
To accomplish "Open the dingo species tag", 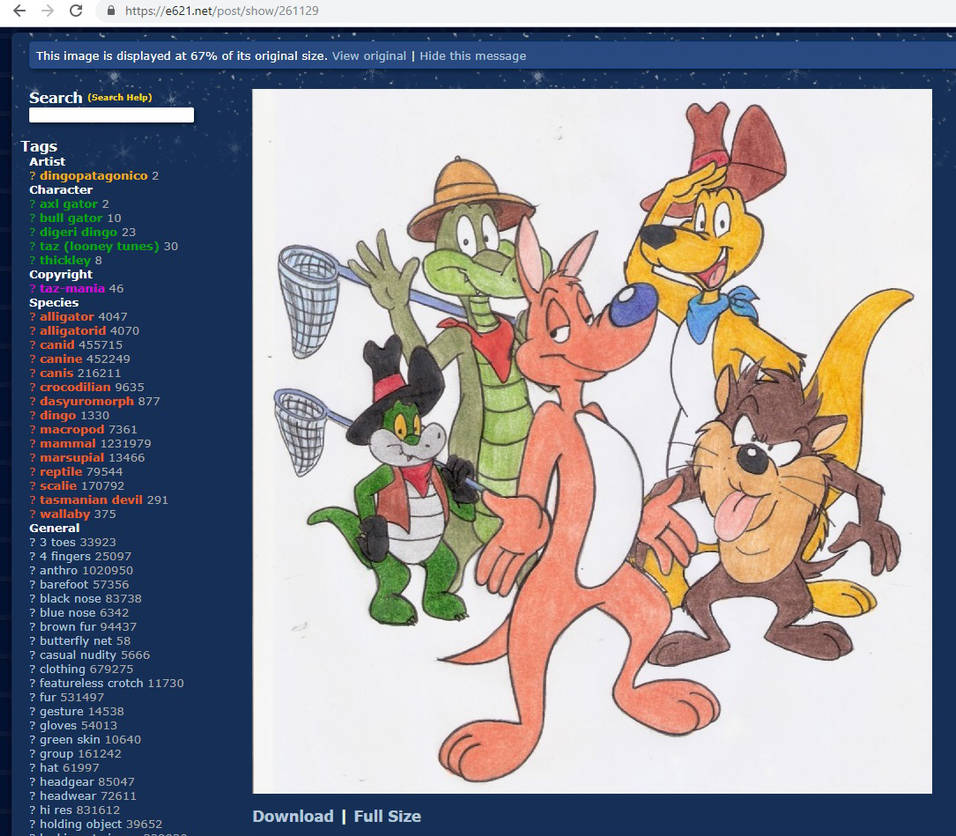I will tap(58, 415).
